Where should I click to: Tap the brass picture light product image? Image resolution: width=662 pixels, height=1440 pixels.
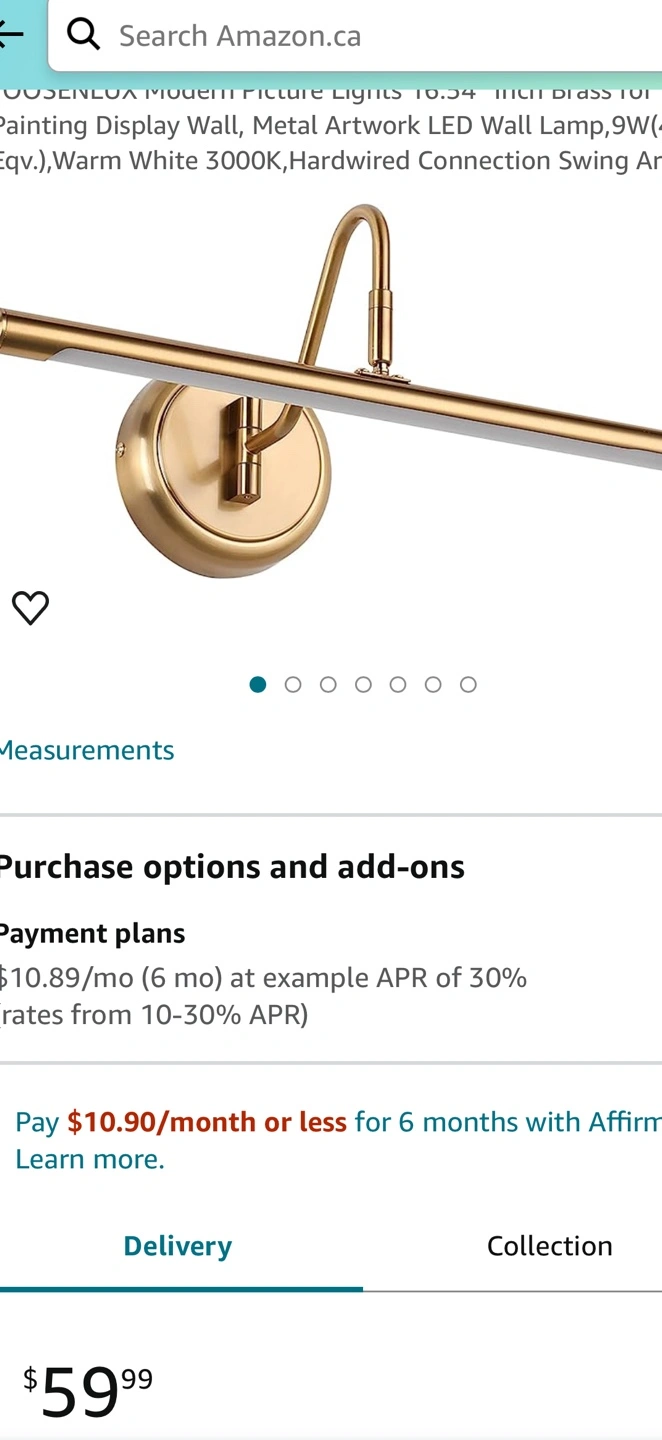330,390
